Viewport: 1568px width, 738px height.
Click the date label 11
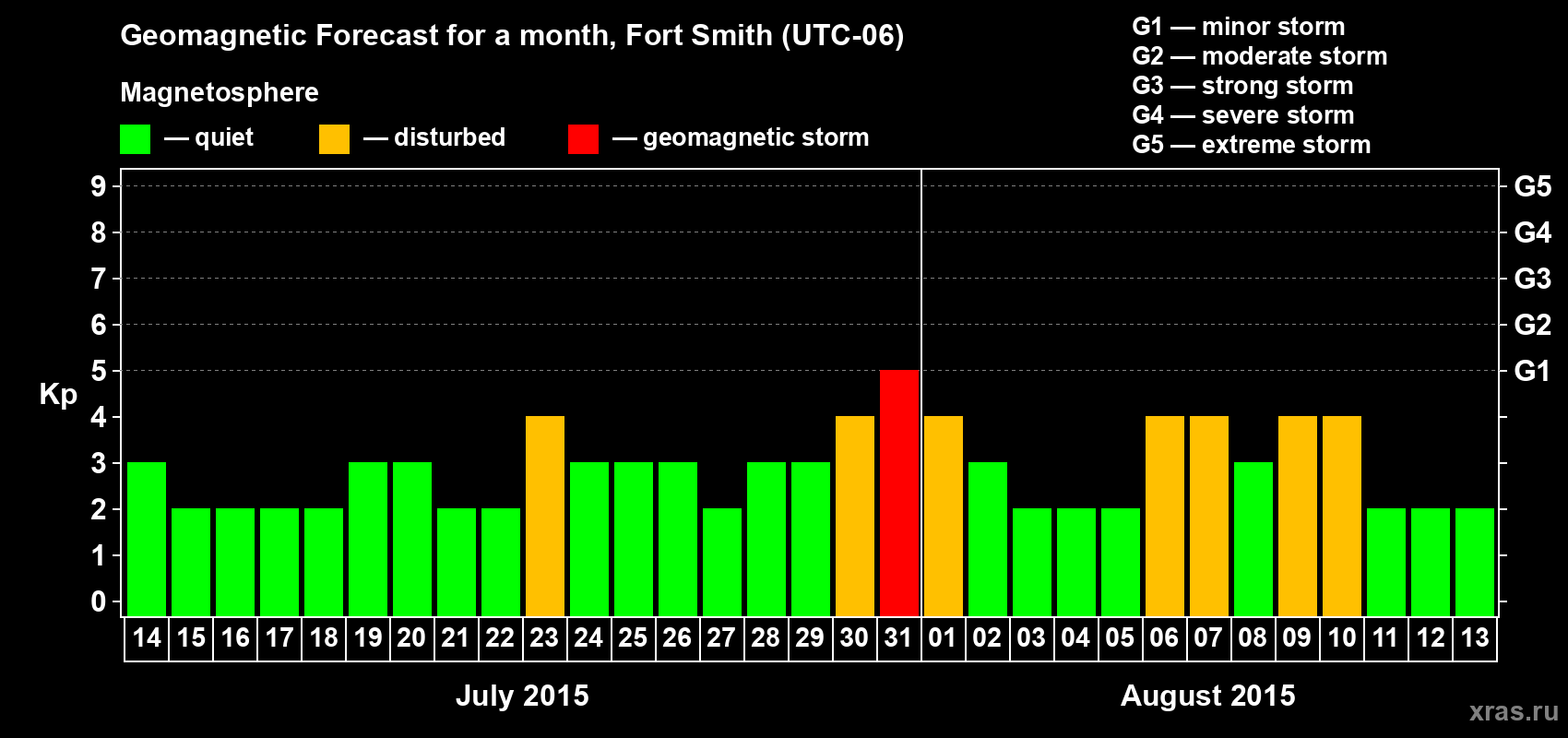[x=1385, y=637]
